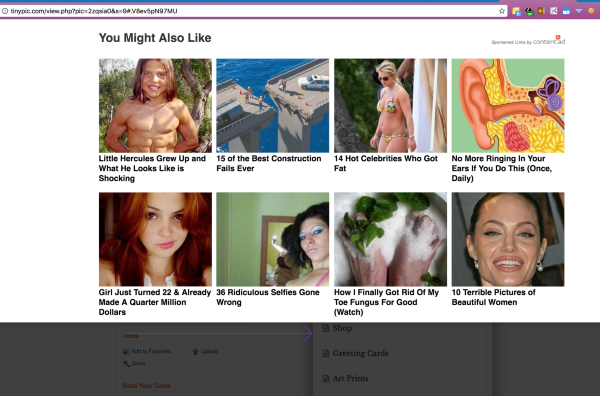Image resolution: width=600 pixels, height=396 pixels.
Task: Open the ear anatomy illustration thumbnail
Action: [508, 106]
